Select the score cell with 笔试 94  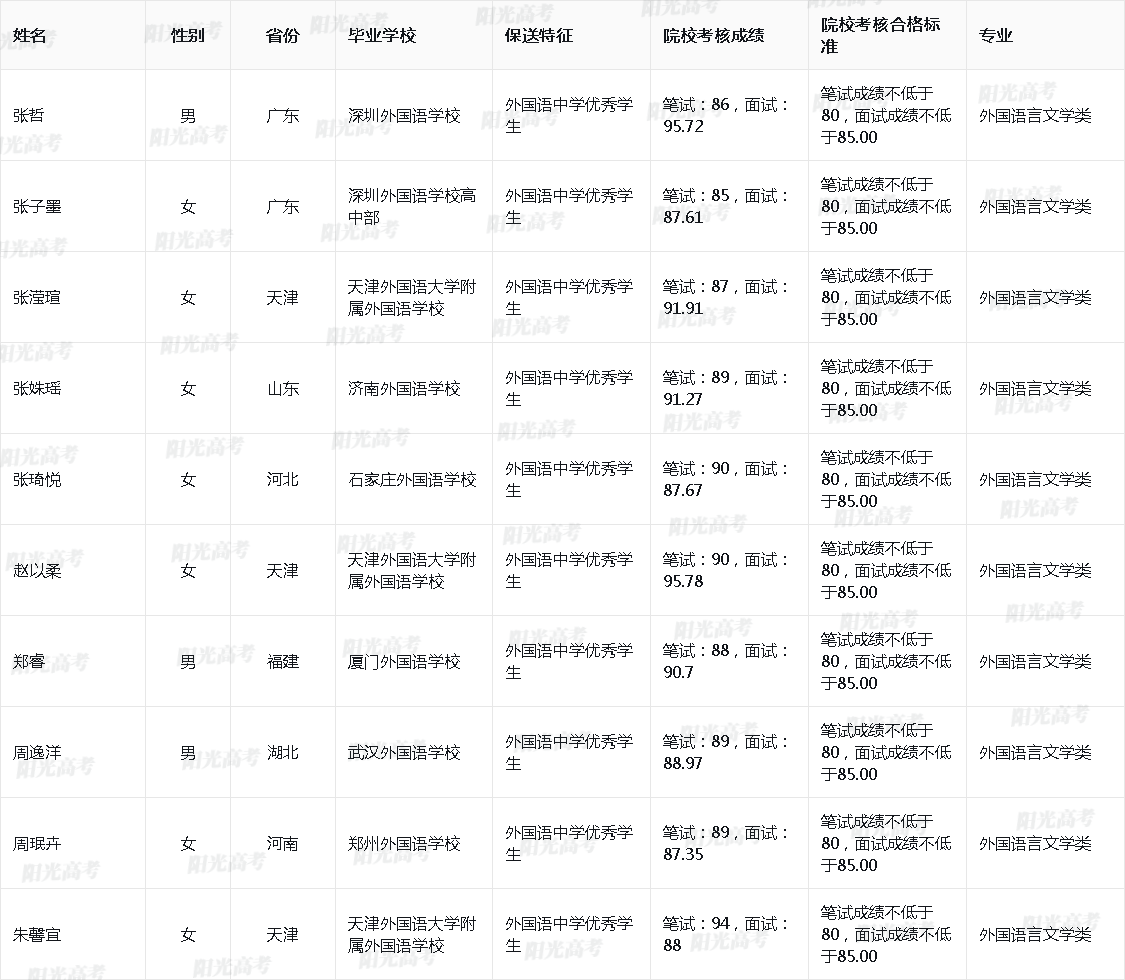(726, 935)
